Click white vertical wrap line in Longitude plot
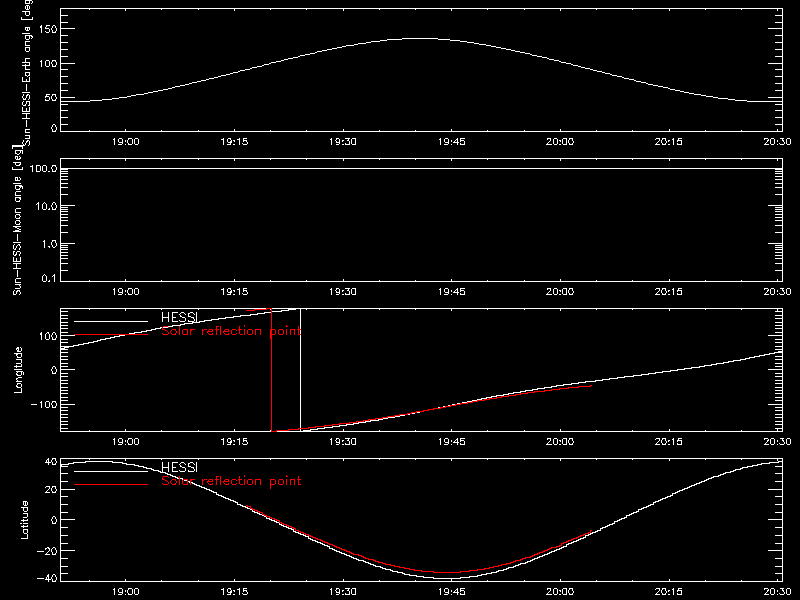The width and height of the screenshot is (800, 600). coord(300,370)
